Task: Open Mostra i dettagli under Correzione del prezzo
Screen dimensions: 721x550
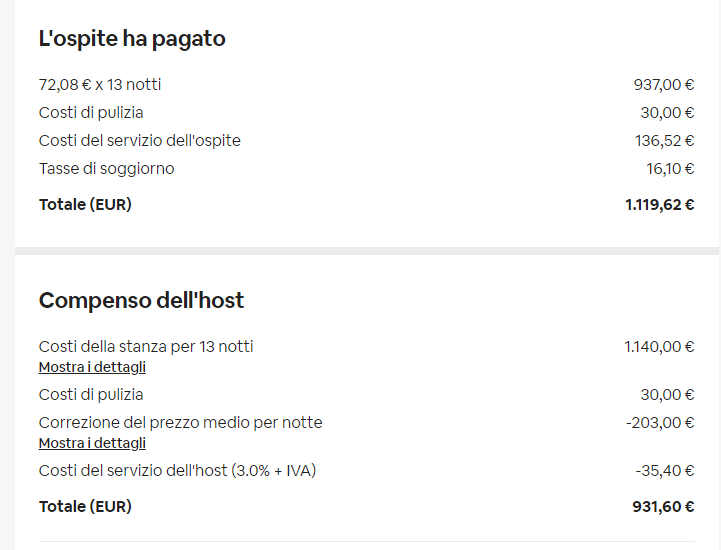Action: (x=92, y=443)
